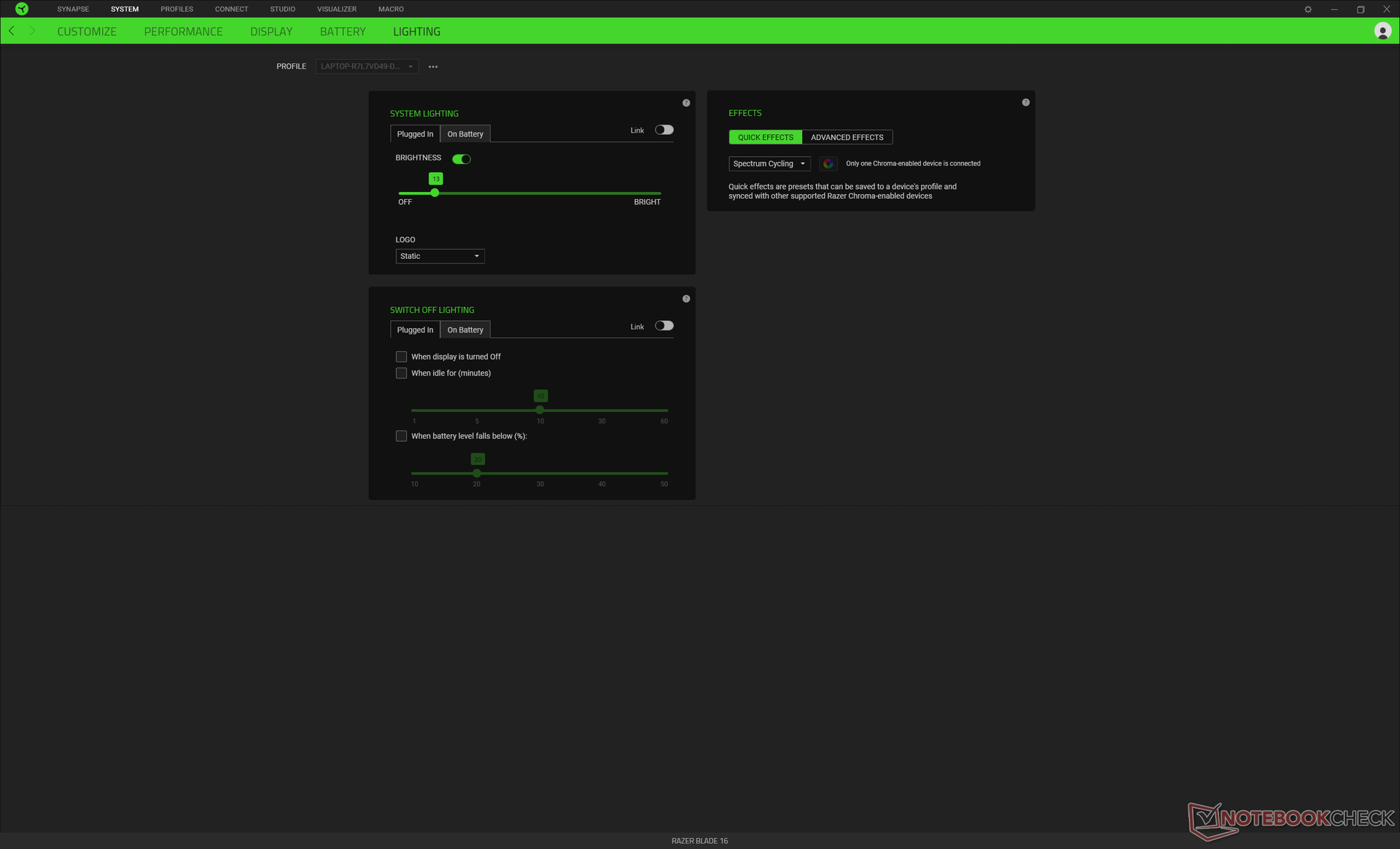Enable the System Lighting Link toggle

click(x=664, y=130)
